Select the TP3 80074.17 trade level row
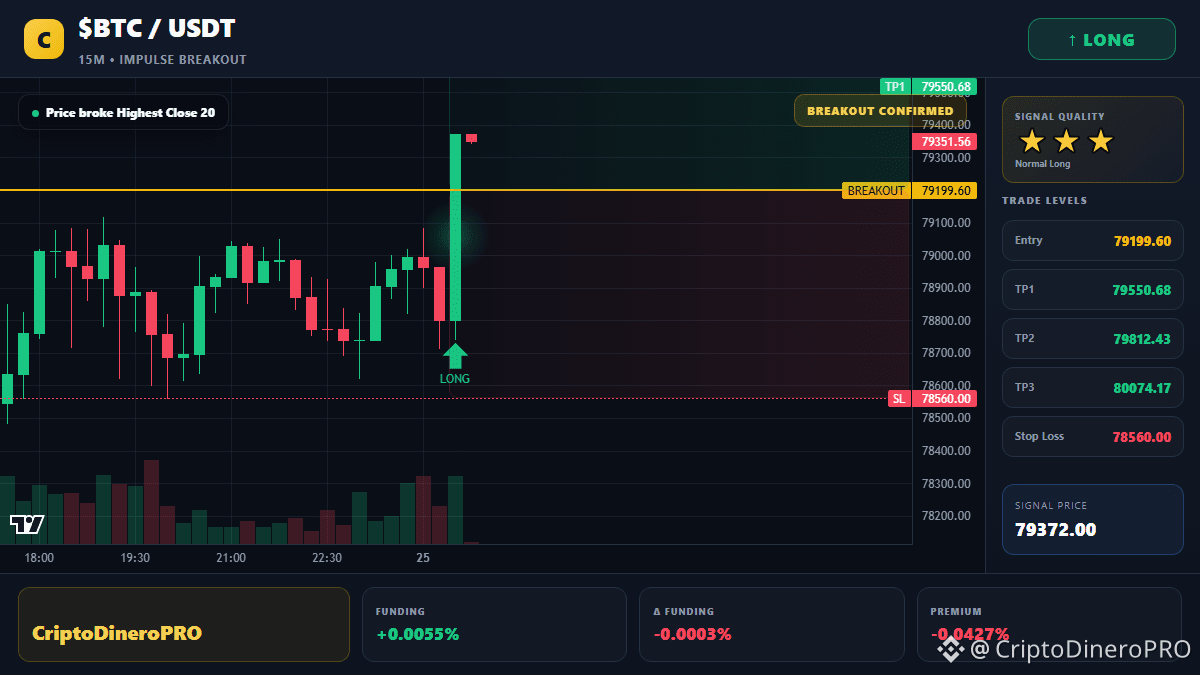This screenshot has height=675, width=1200. 1092,387
